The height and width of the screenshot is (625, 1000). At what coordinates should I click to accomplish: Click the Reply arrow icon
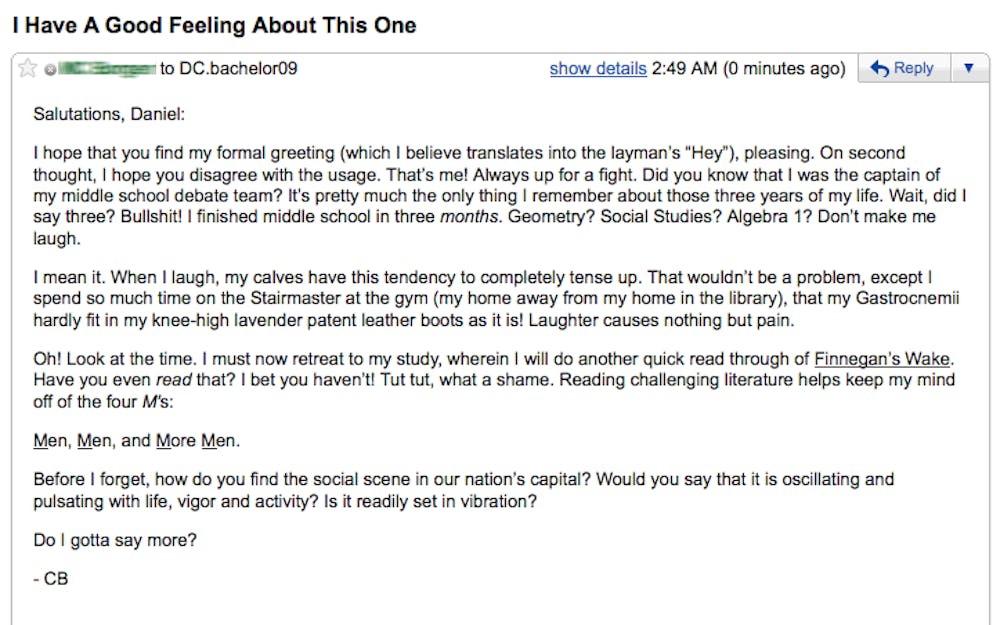point(880,68)
